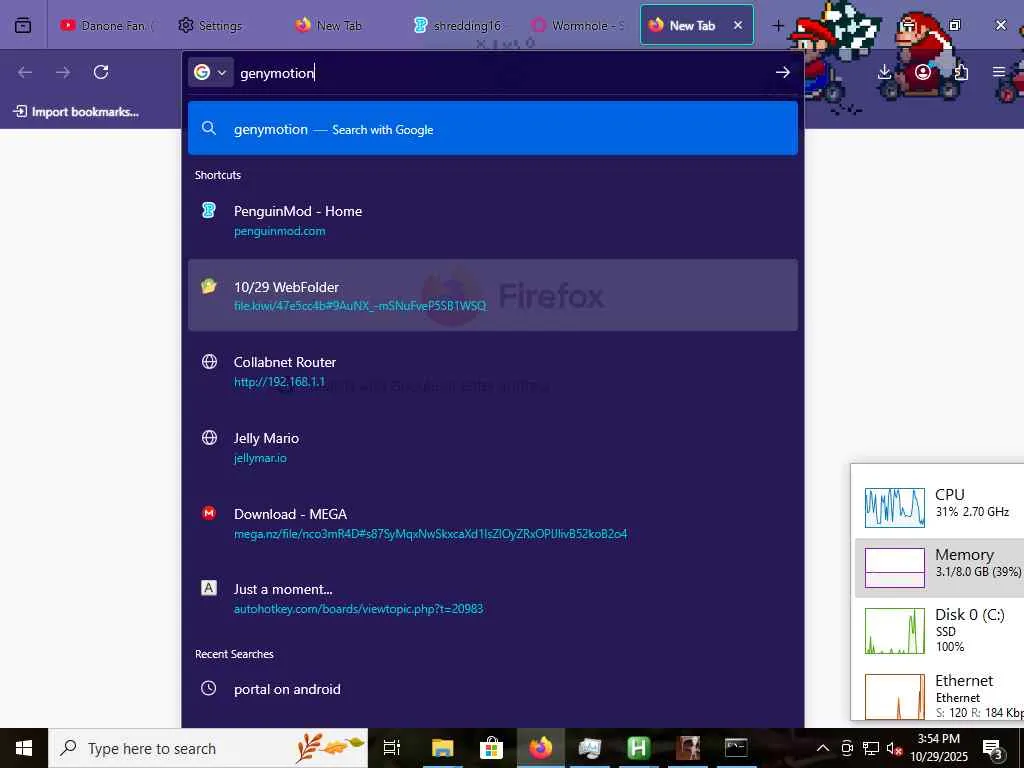The width and height of the screenshot is (1024, 768).
Task: Open PenguinMod - Home shortcut
Action: [x=493, y=221]
